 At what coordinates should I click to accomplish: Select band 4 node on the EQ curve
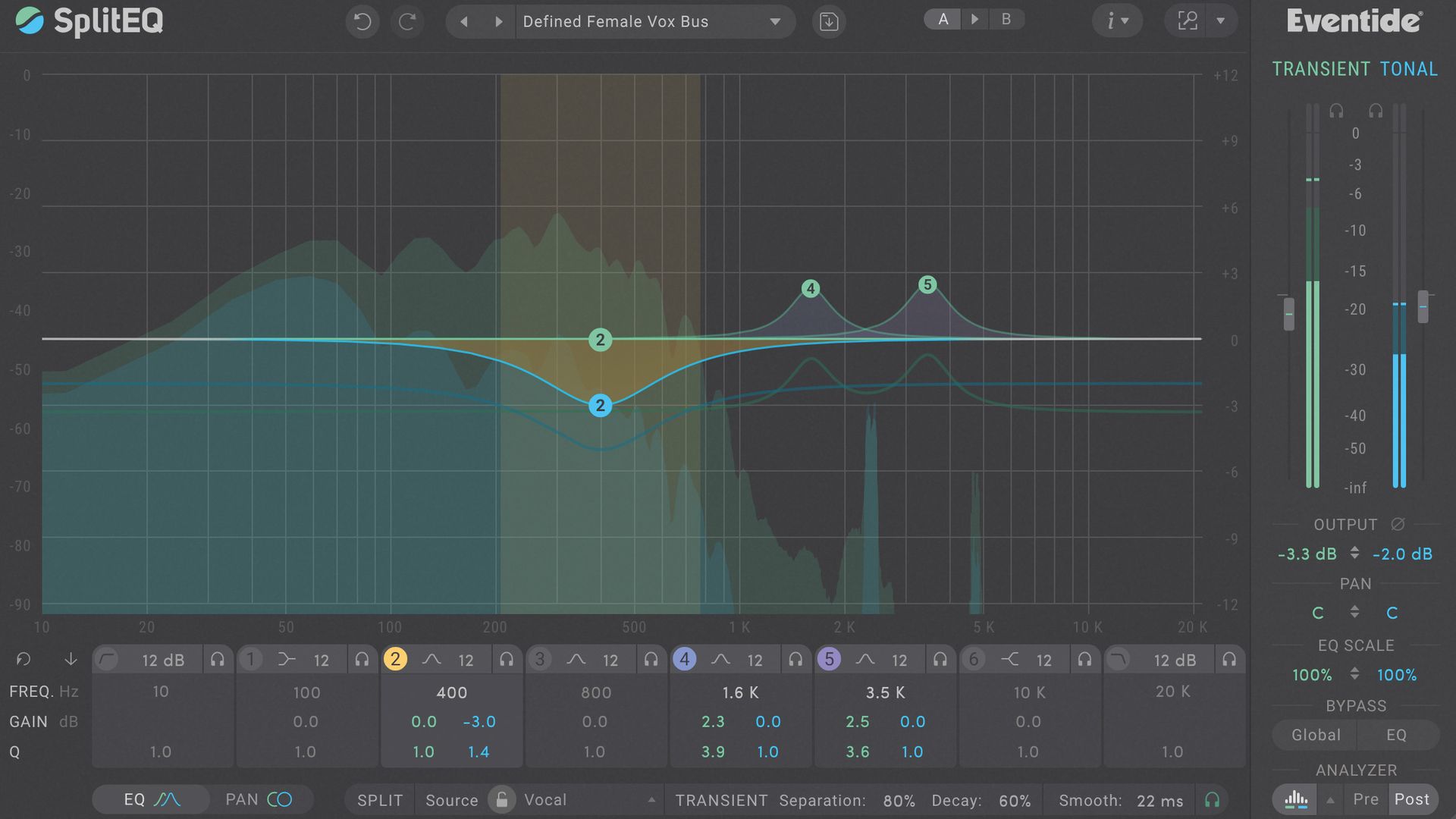coord(811,287)
